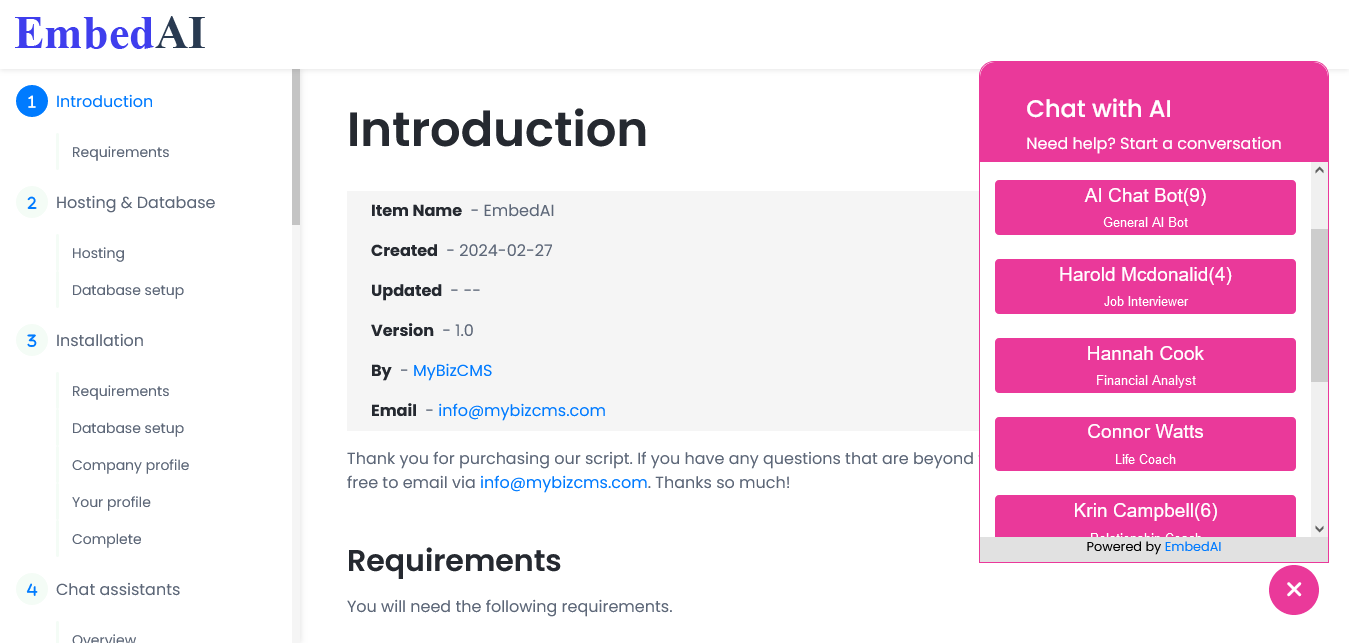1349x643 pixels.
Task: Start chat with AI Chat Bot
Action: [x=1145, y=207]
